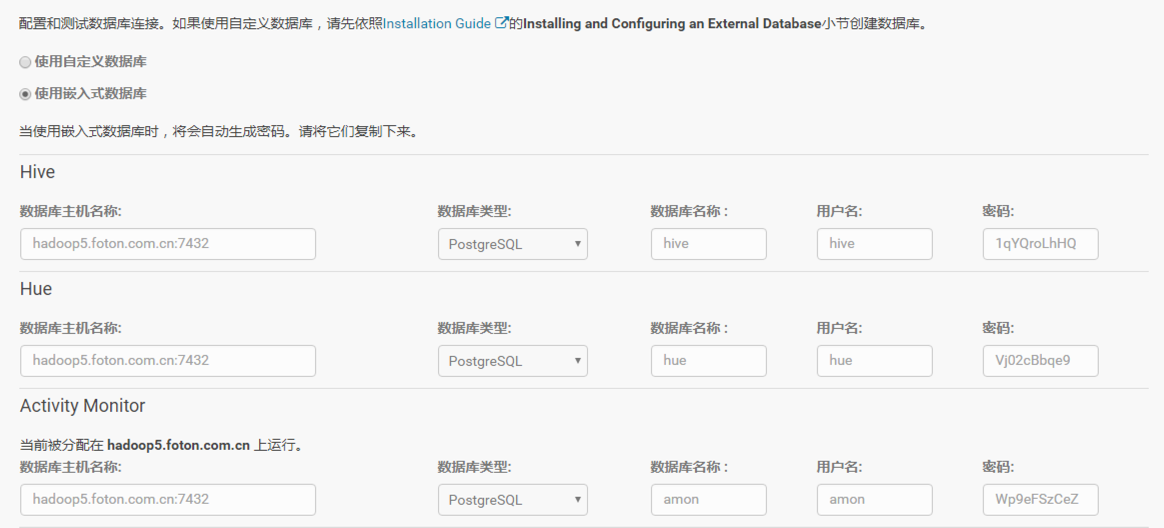Open the Activity Monitor database type dropdown
Screen dimensions: 1164x528
pyautogui.click(x=512, y=499)
